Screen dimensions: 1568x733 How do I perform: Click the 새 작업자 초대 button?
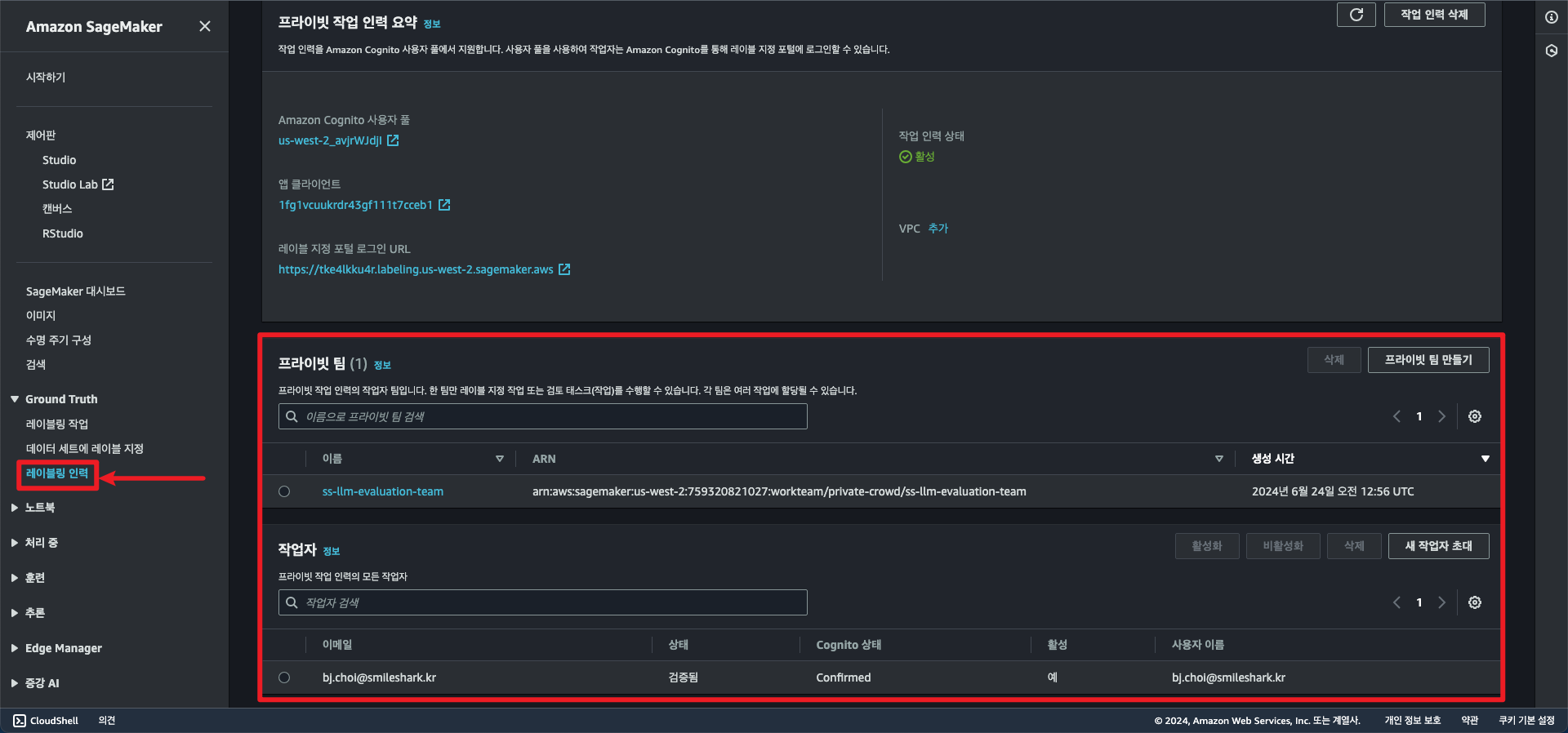click(x=1438, y=546)
